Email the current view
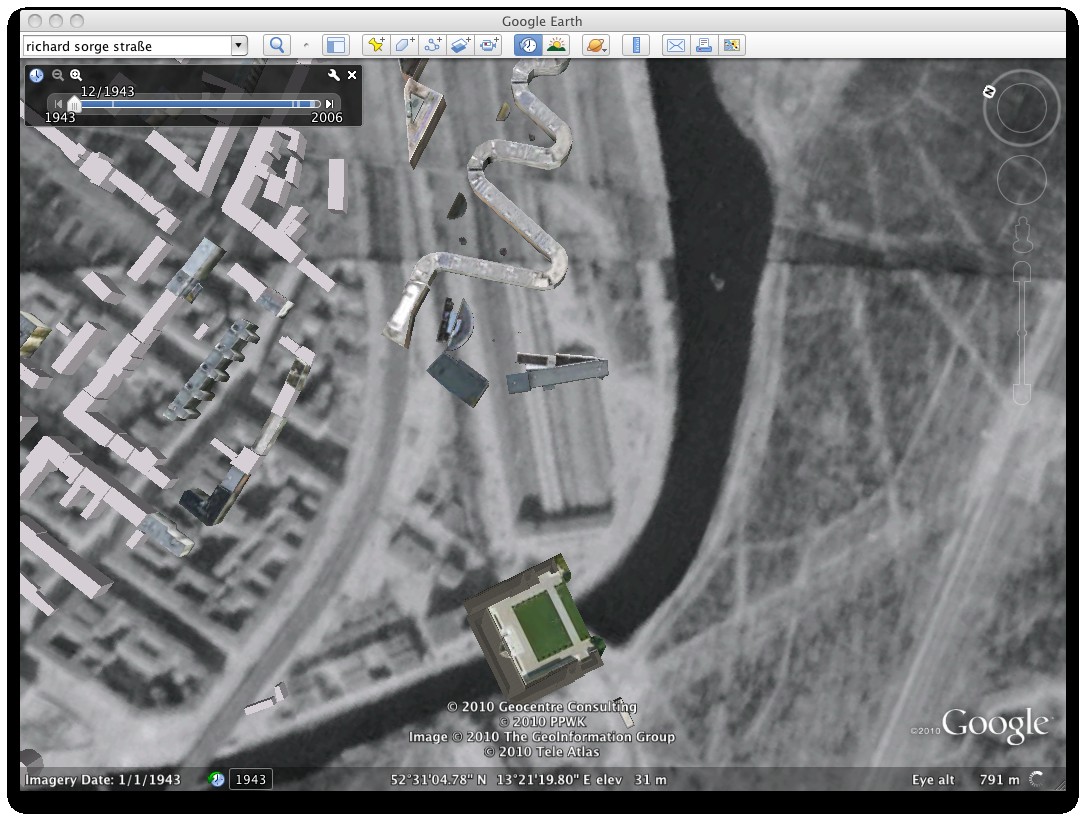Screen dimensions: 1086x821 (x=676, y=45)
